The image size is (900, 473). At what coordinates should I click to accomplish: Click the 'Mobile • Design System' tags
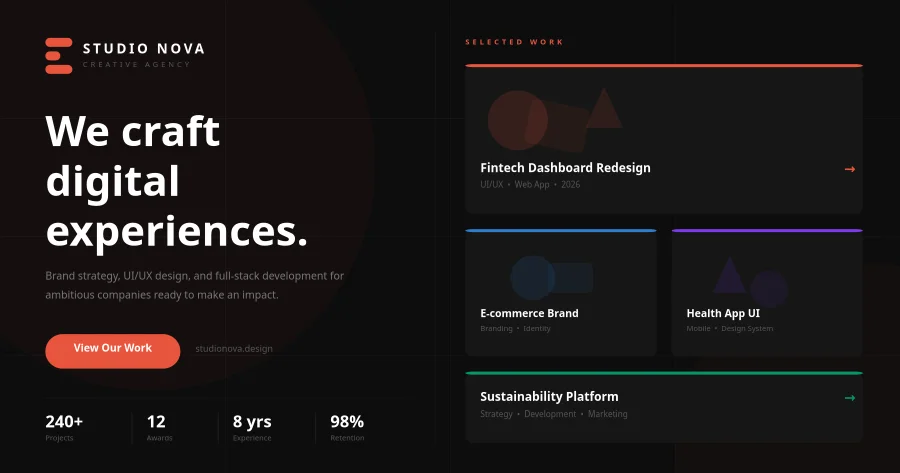(730, 328)
